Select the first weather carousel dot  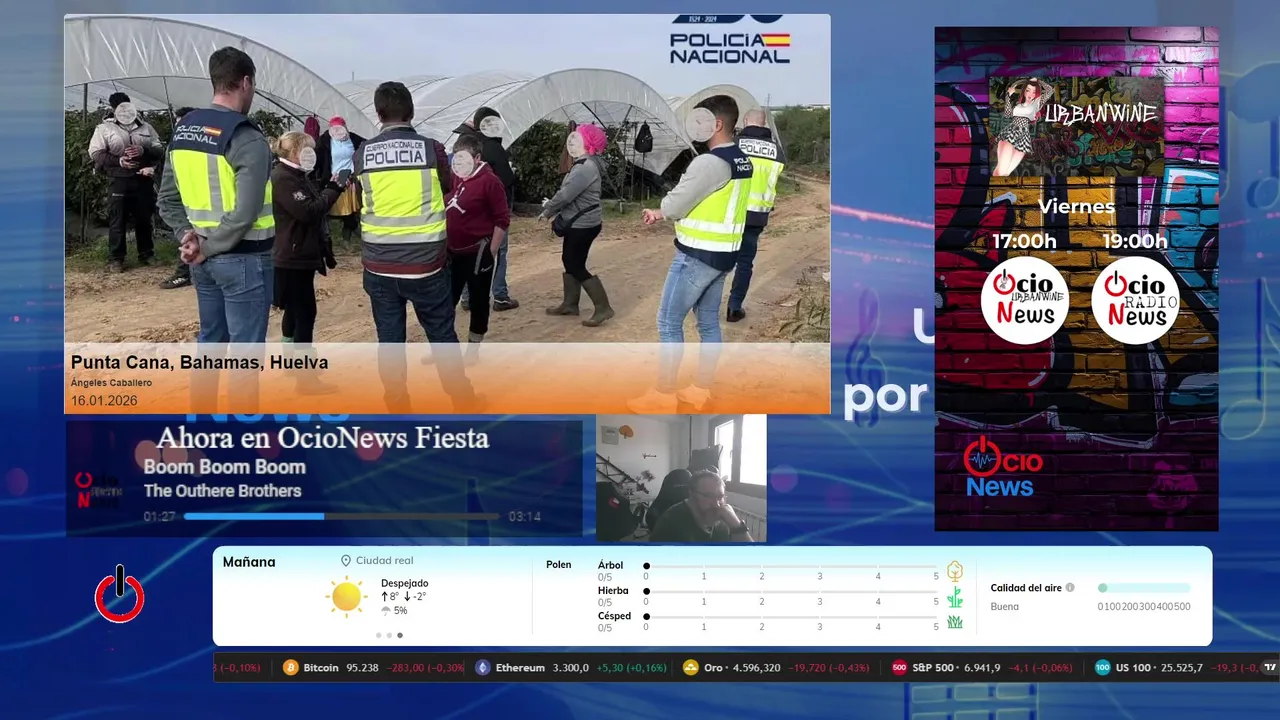click(x=378, y=635)
